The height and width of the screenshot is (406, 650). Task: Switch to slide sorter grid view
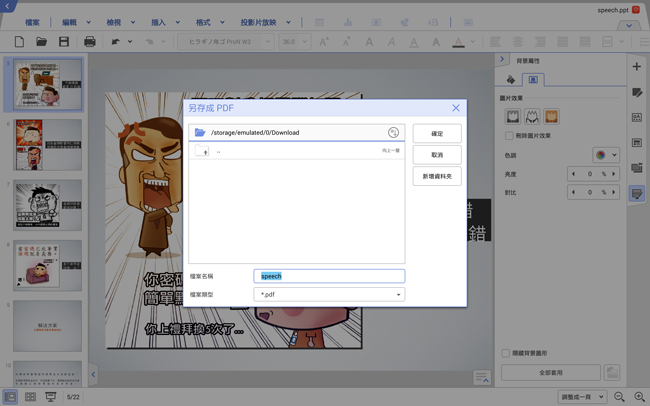tap(30, 397)
